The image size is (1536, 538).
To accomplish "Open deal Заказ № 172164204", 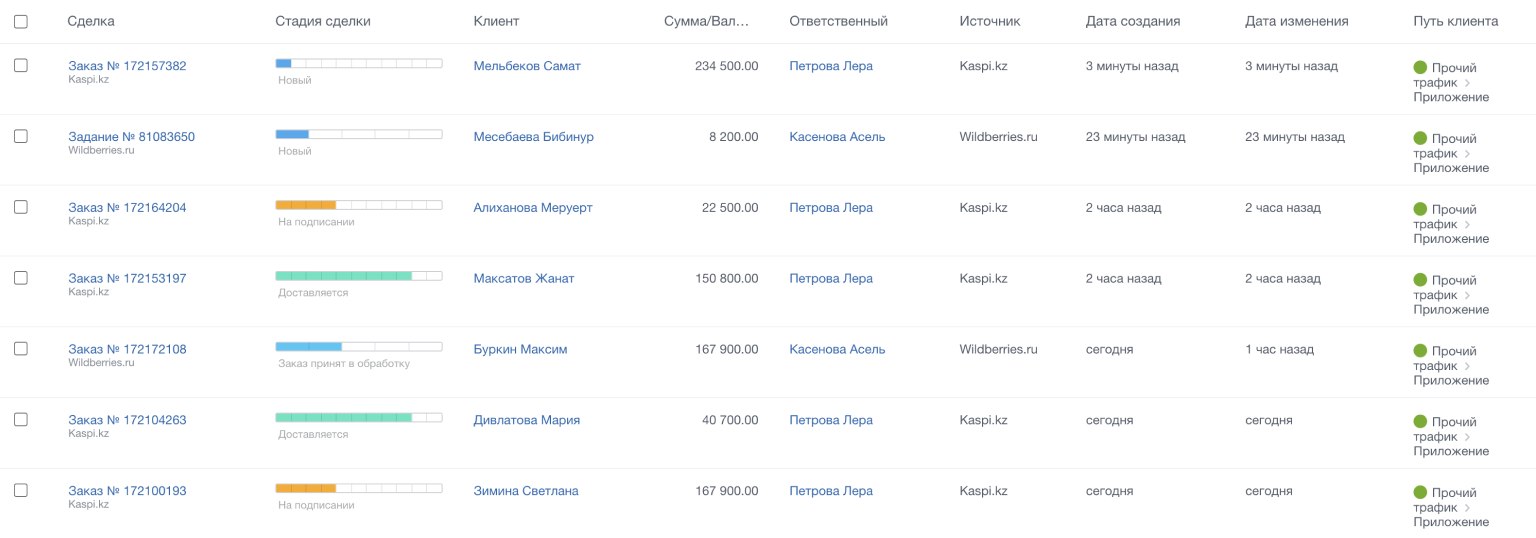I will [127, 208].
